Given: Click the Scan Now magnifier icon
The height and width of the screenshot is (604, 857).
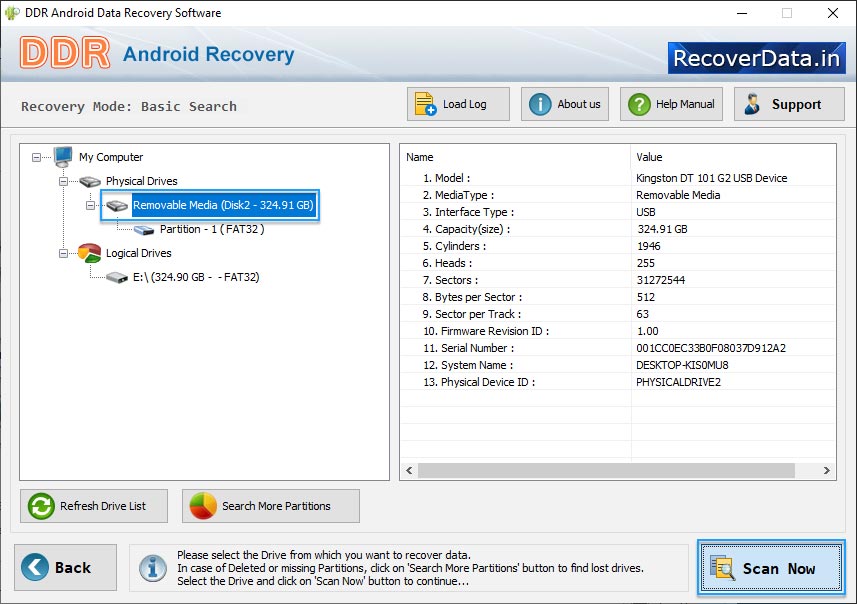Looking at the screenshot, I should 722,567.
